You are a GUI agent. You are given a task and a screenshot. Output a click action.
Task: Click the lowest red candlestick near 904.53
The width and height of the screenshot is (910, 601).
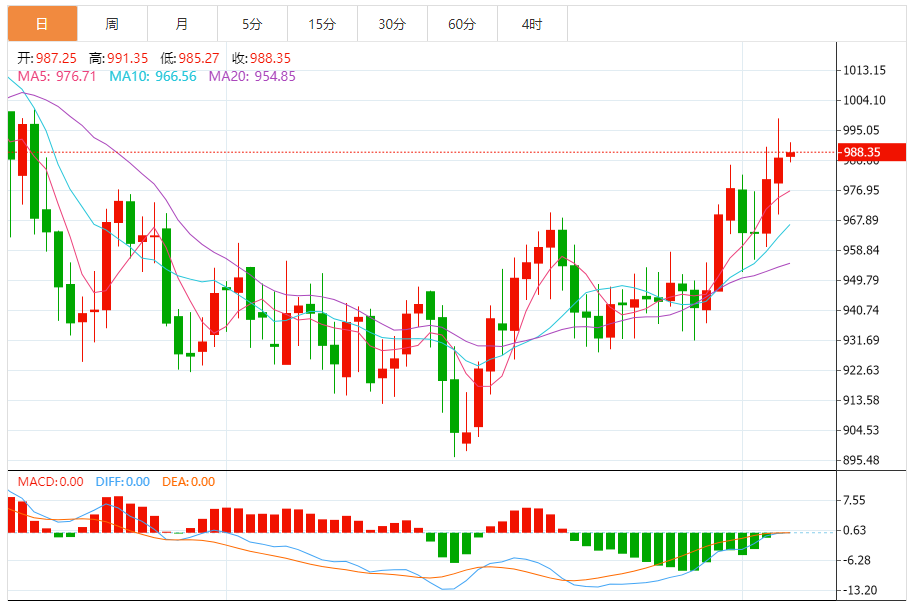pos(466,437)
